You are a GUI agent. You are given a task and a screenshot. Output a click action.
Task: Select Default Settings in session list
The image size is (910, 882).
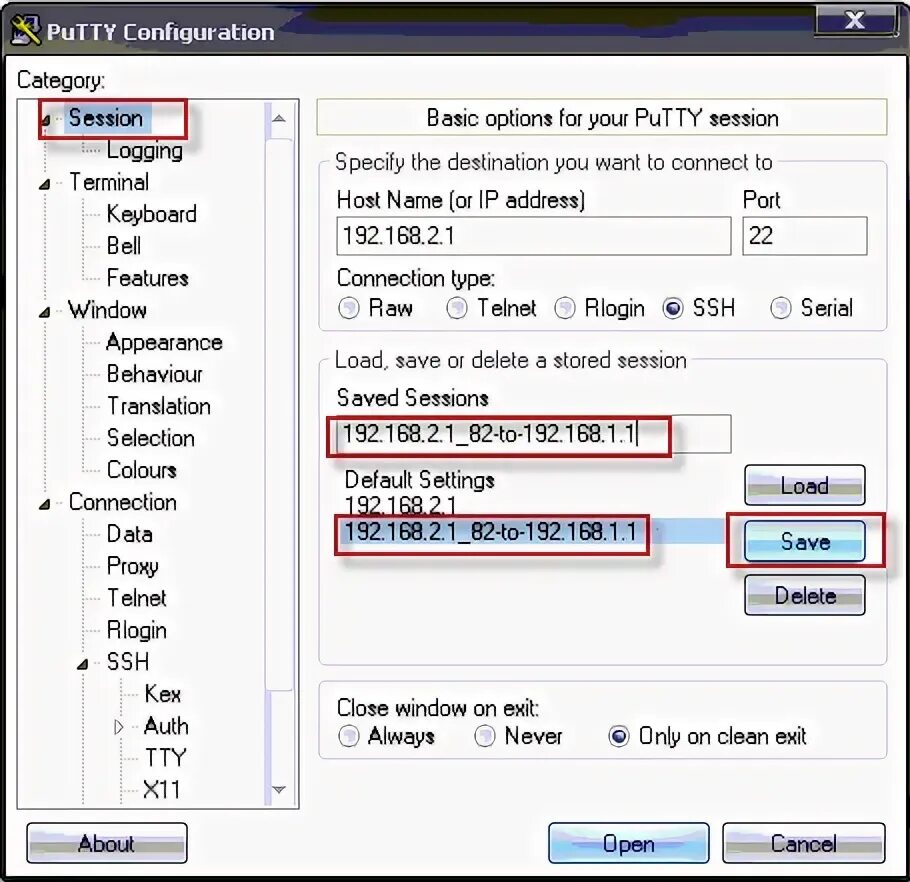tap(419, 480)
